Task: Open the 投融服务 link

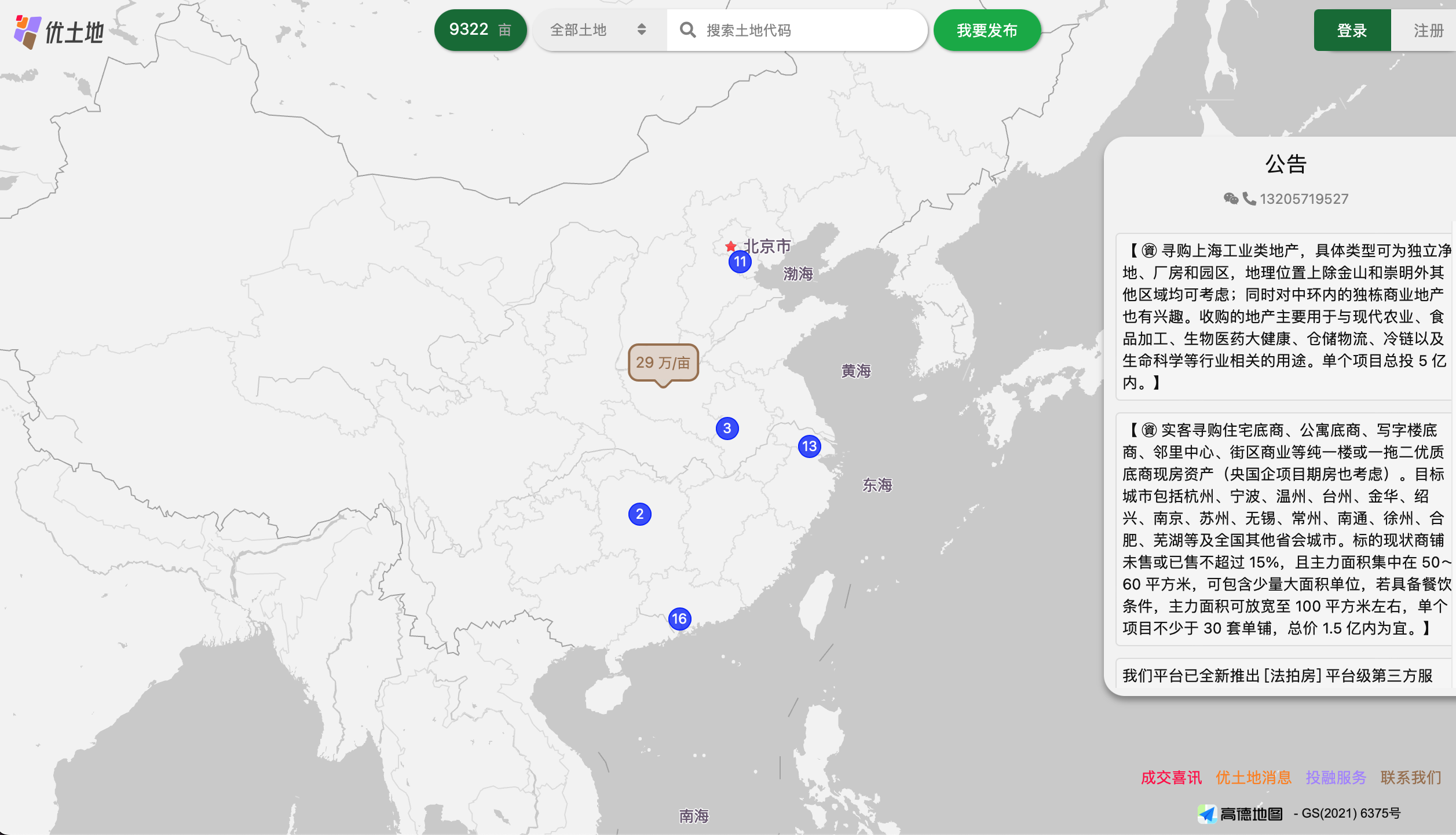Action: point(1336,777)
